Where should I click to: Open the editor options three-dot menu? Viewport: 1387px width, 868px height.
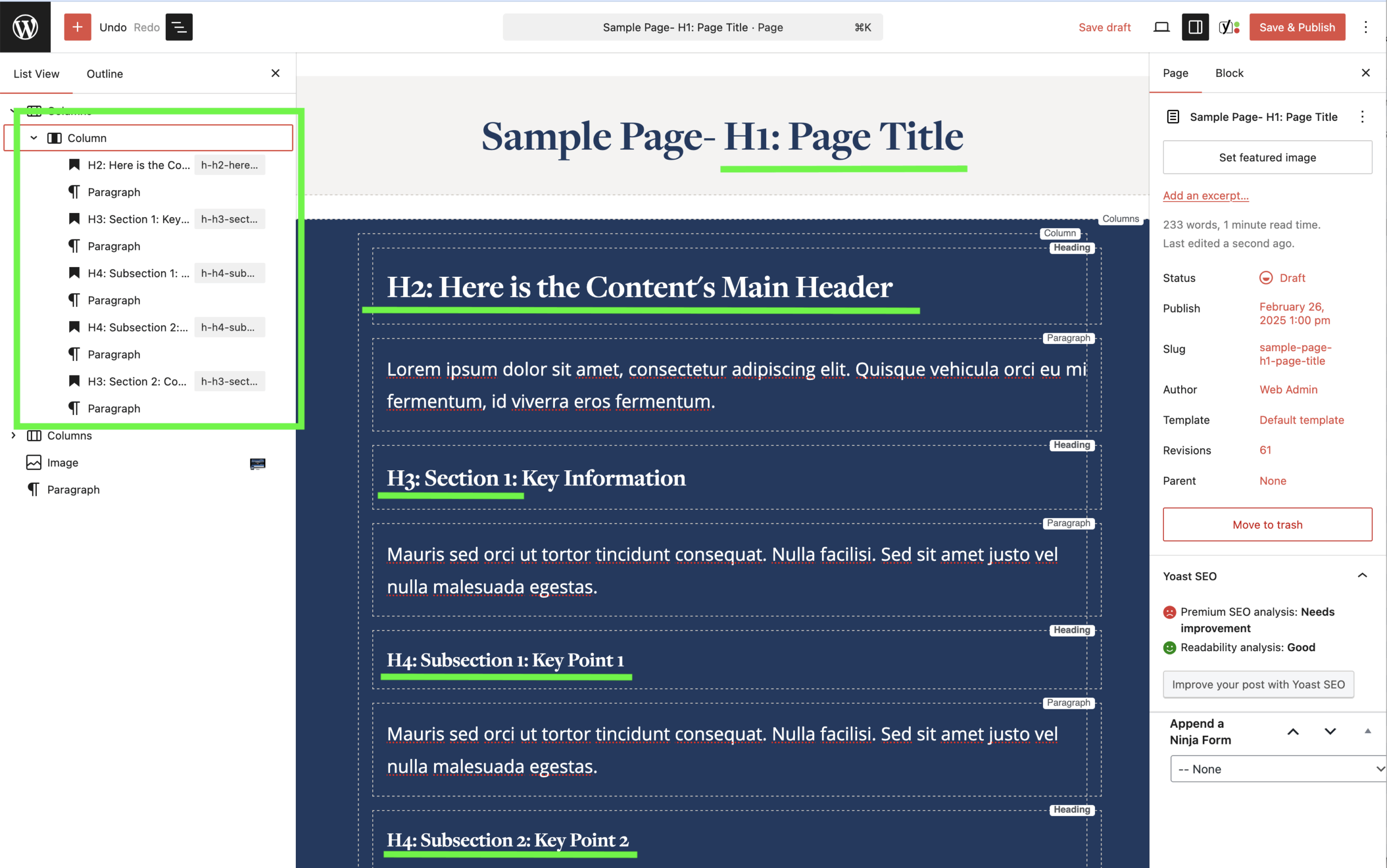[x=1366, y=27]
